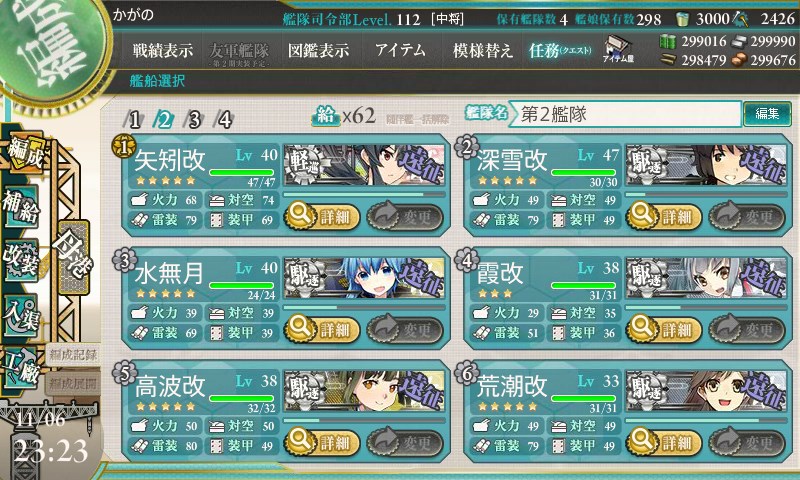Click the 編集 fleet name button
800x480 pixels.
click(767, 114)
